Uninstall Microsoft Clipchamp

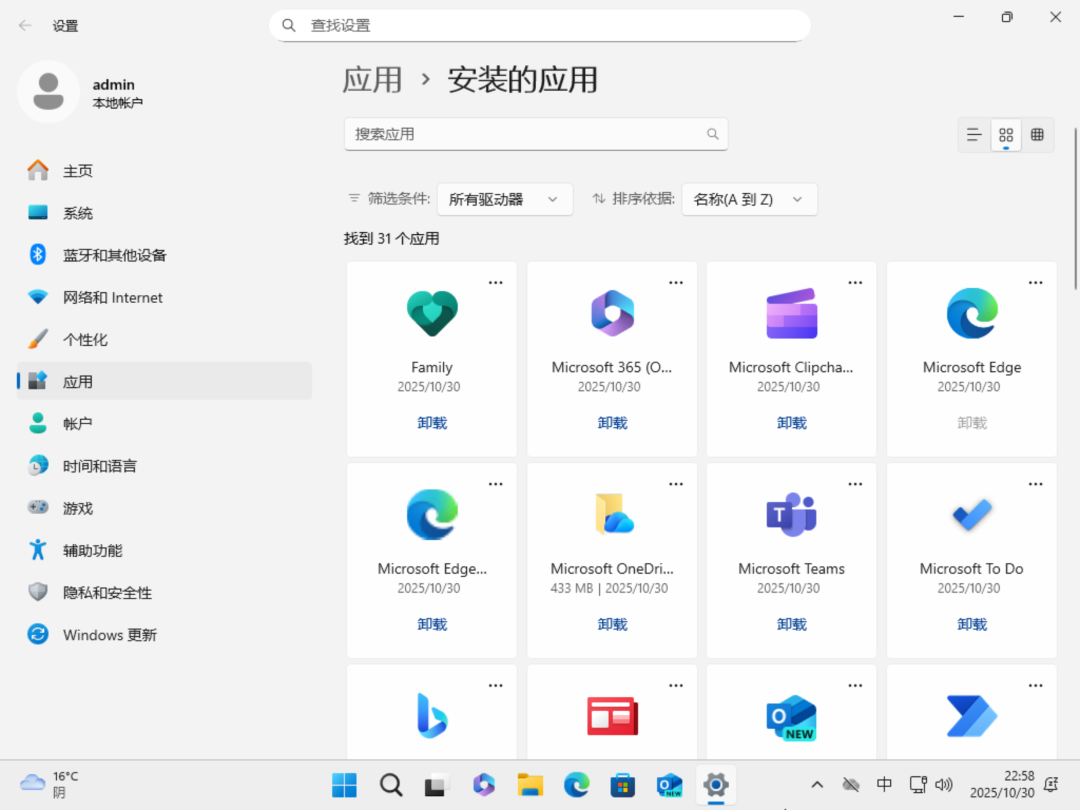791,423
